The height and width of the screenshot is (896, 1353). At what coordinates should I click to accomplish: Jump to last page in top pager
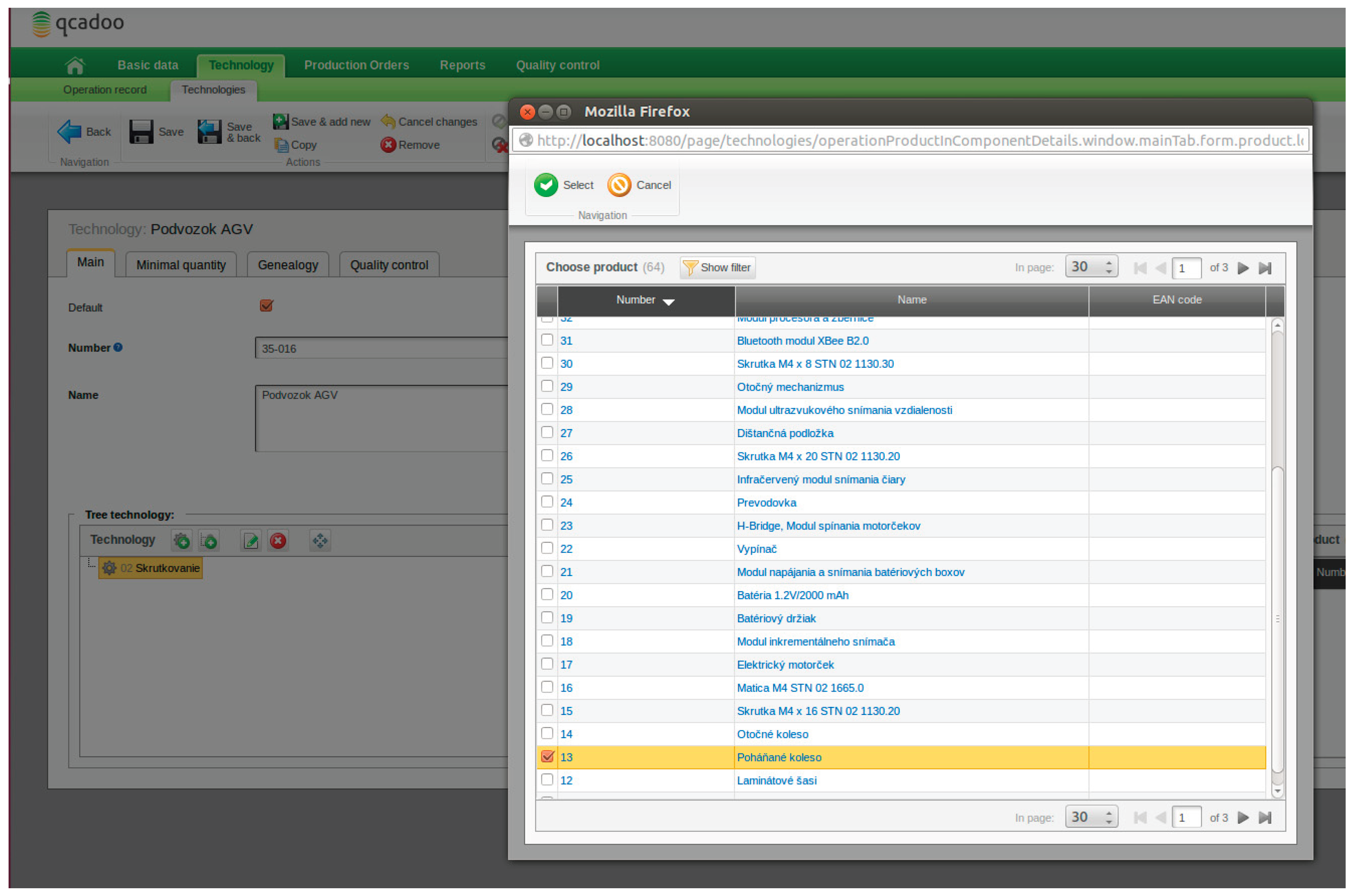click(x=1265, y=268)
